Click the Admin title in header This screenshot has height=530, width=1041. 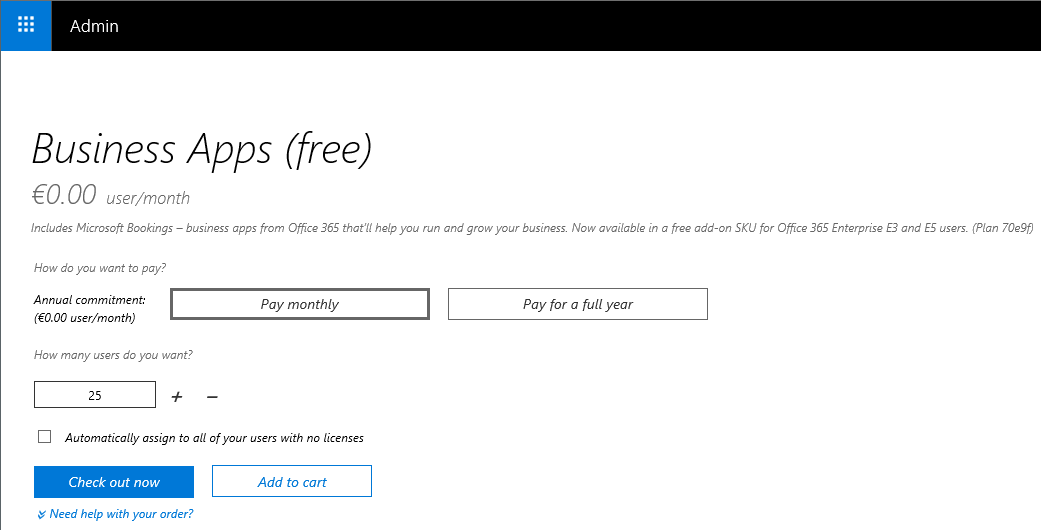tap(94, 26)
